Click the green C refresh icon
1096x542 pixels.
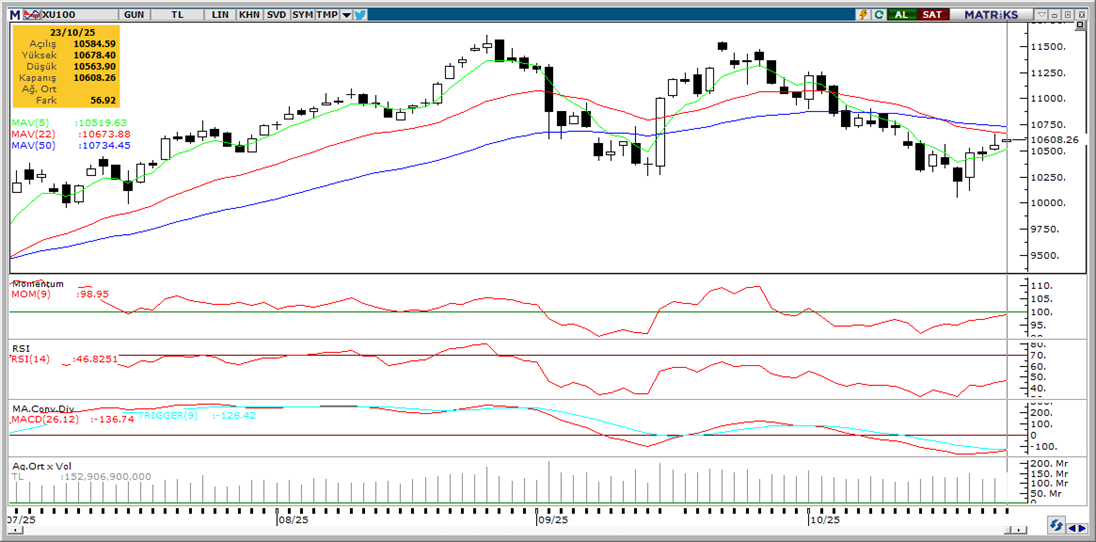(x=879, y=15)
